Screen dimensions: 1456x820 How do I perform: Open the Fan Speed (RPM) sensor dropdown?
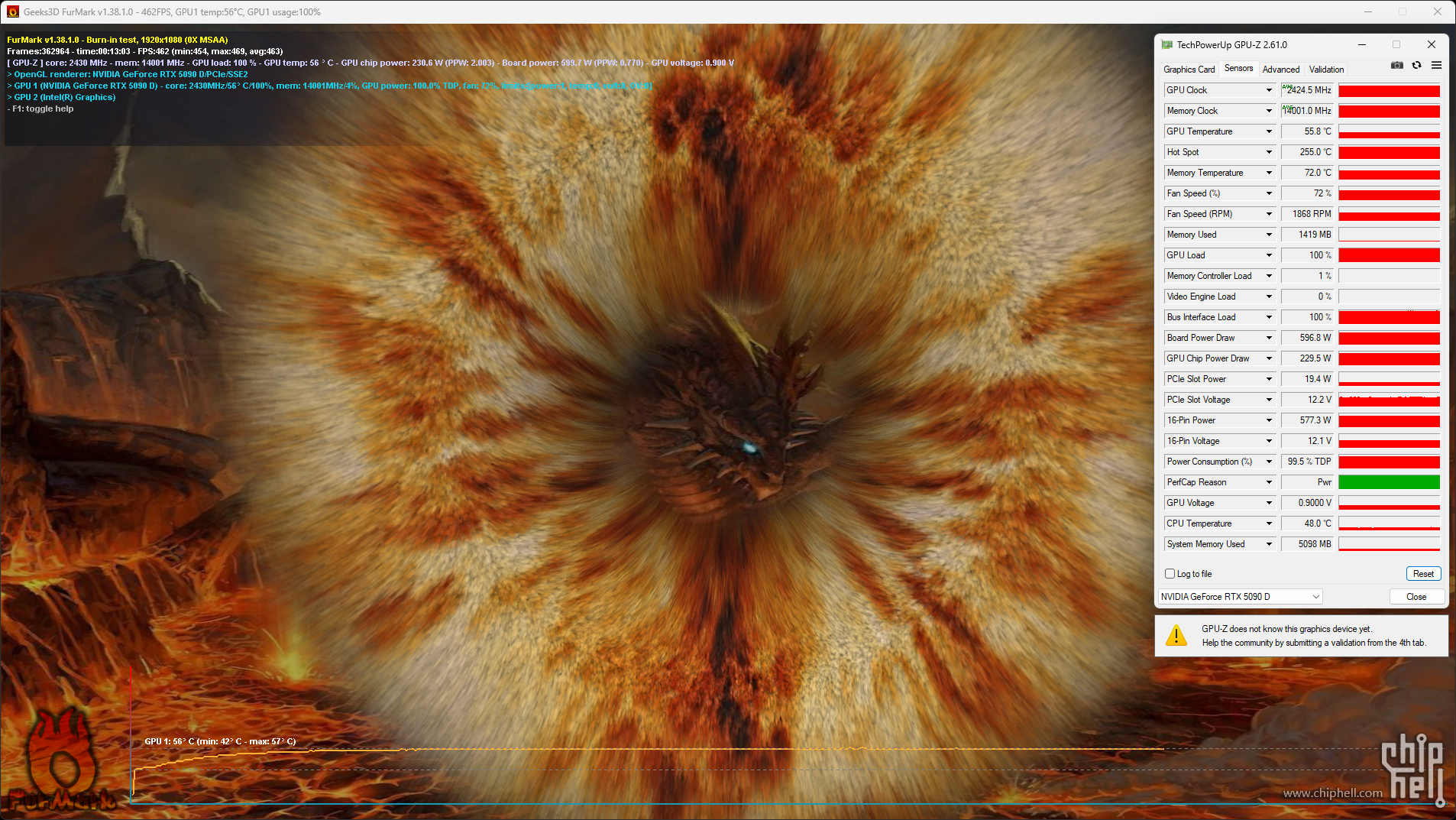pos(1269,214)
